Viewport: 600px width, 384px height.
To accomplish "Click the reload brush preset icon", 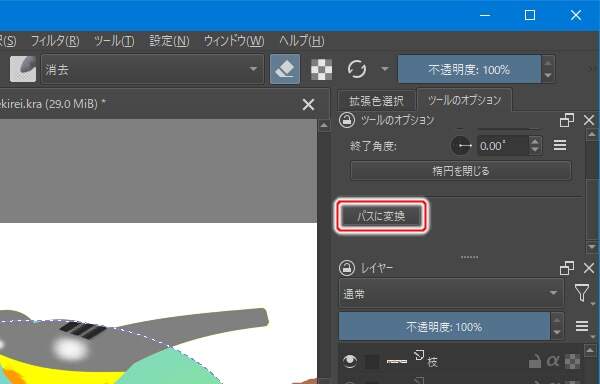I will [x=357, y=69].
